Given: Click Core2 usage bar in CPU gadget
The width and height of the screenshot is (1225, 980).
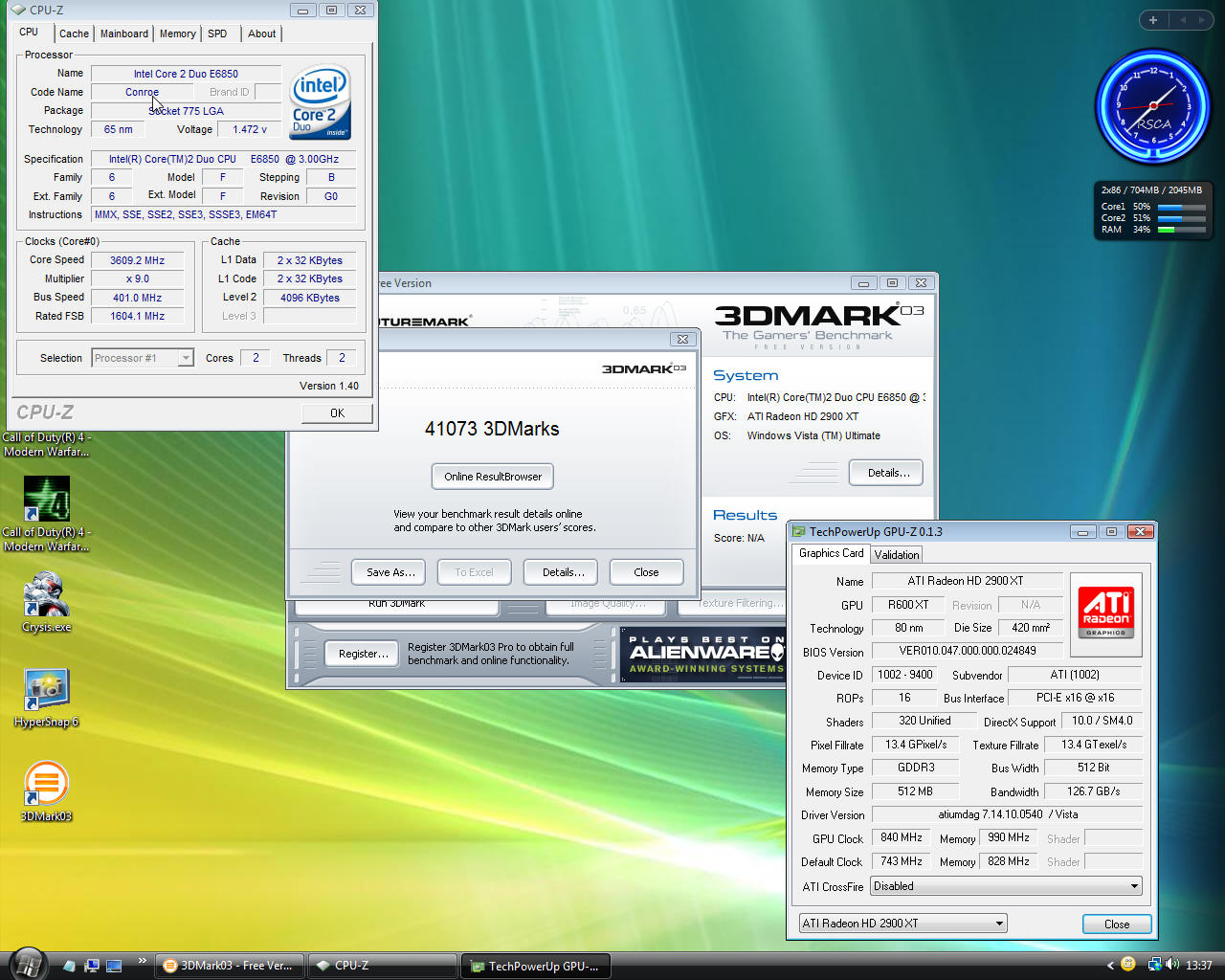Looking at the screenshot, I should (x=1181, y=218).
